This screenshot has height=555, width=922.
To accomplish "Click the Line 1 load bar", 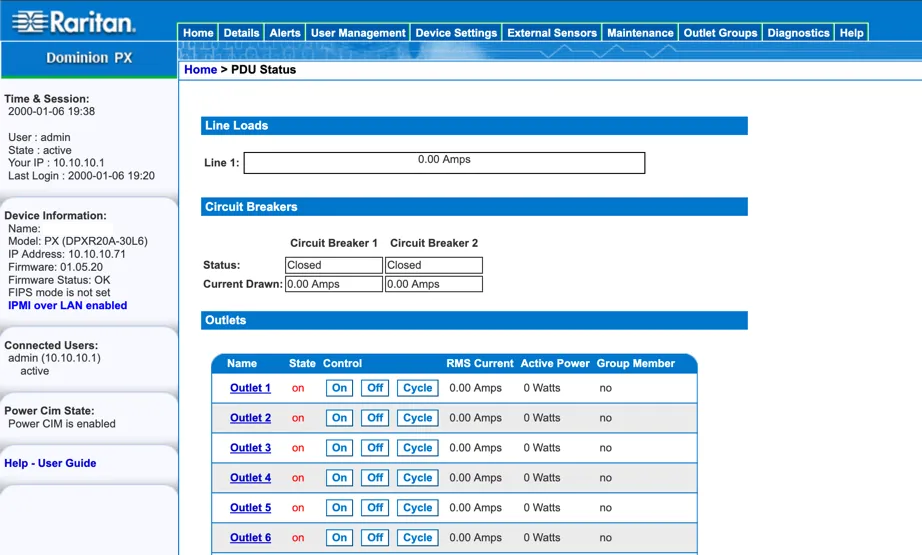I will pyautogui.click(x=445, y=163).
